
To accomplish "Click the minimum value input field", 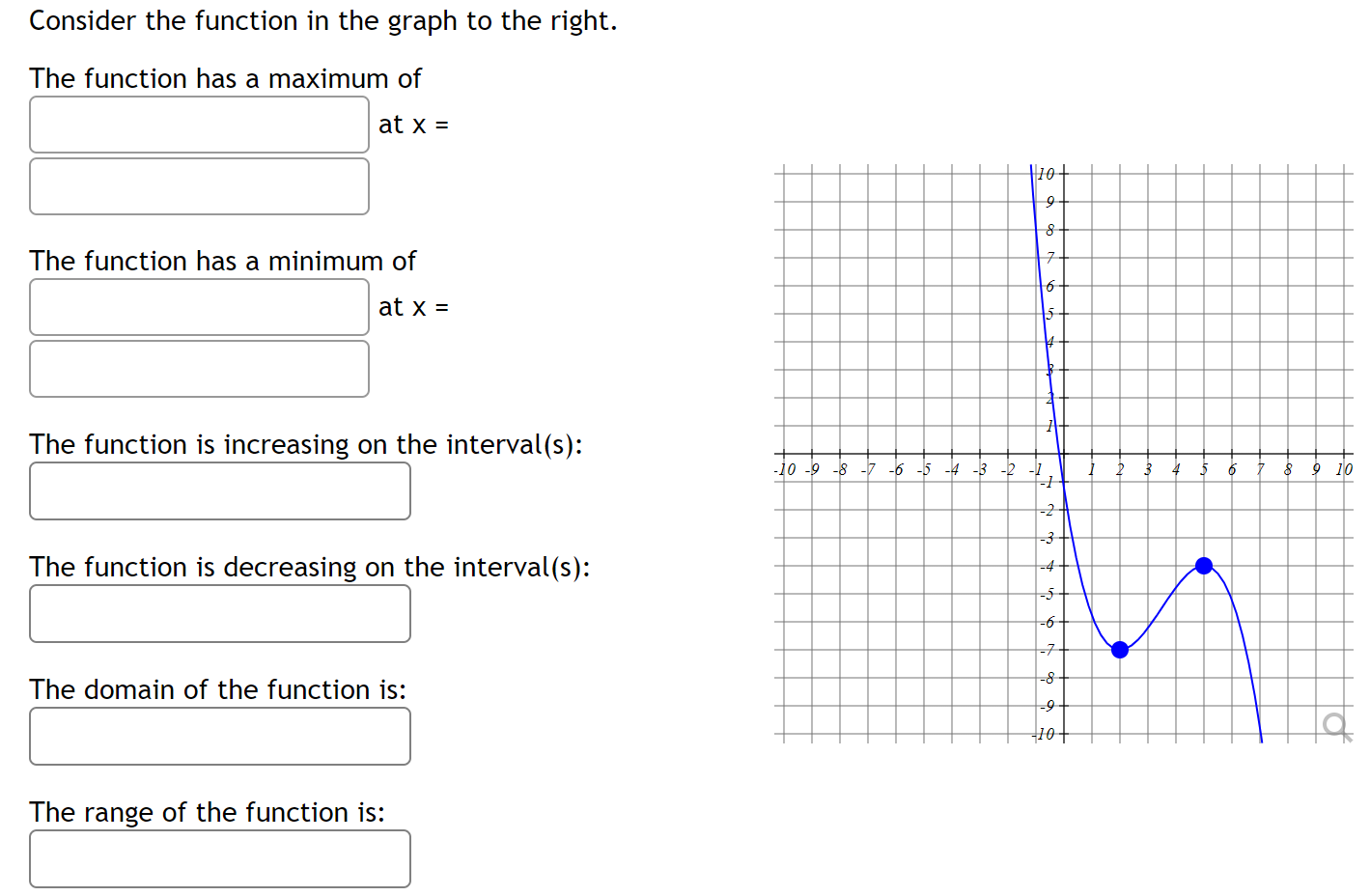I will tap(199, 307).
